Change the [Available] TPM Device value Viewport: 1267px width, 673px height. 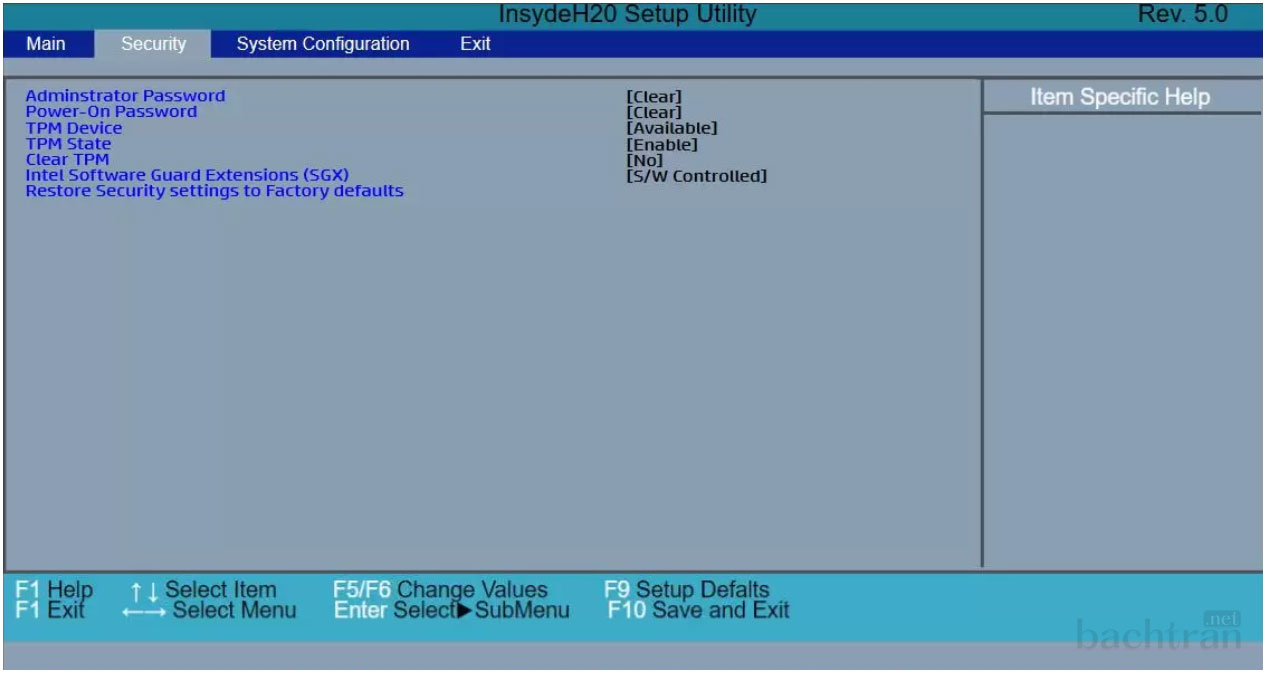click(x=672, y=128)
